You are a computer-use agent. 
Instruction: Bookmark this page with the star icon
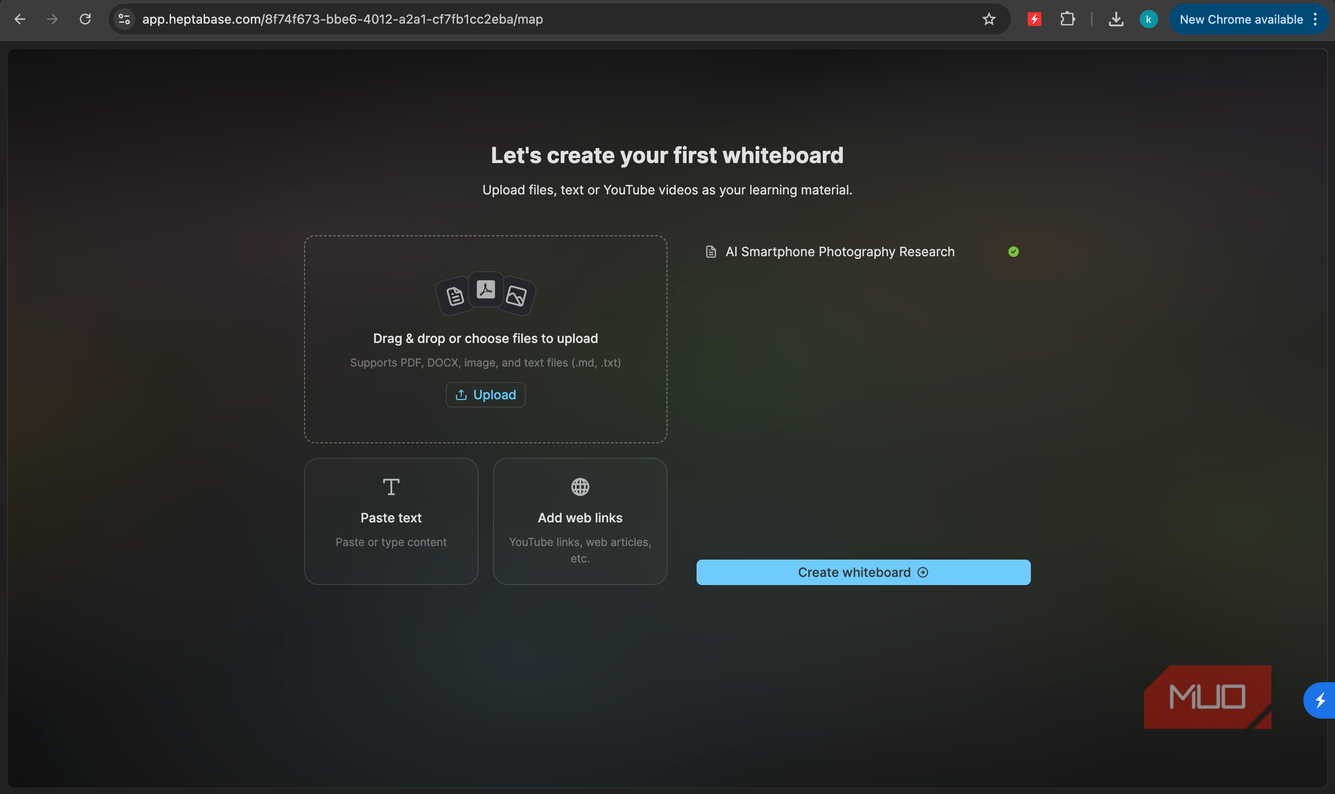(x=989, y=19)
